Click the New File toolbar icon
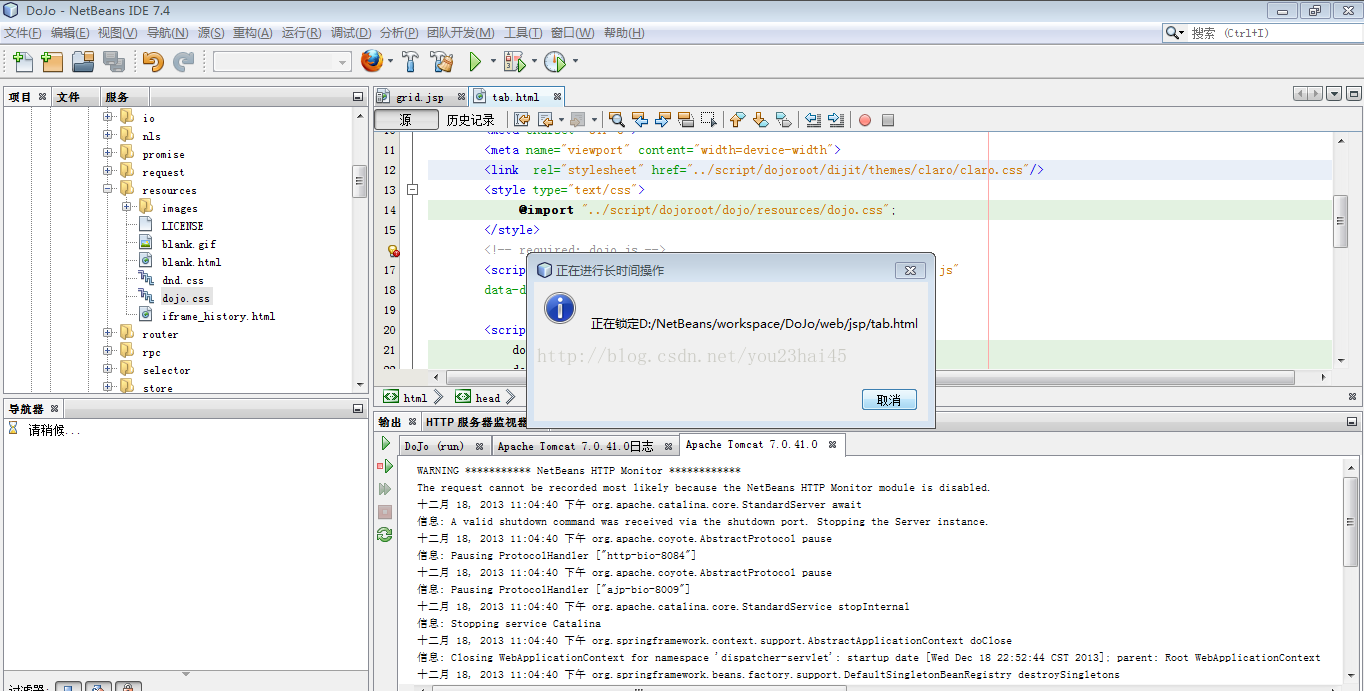The height and width of the screenshot is (691, 1364). coord(22,62)
